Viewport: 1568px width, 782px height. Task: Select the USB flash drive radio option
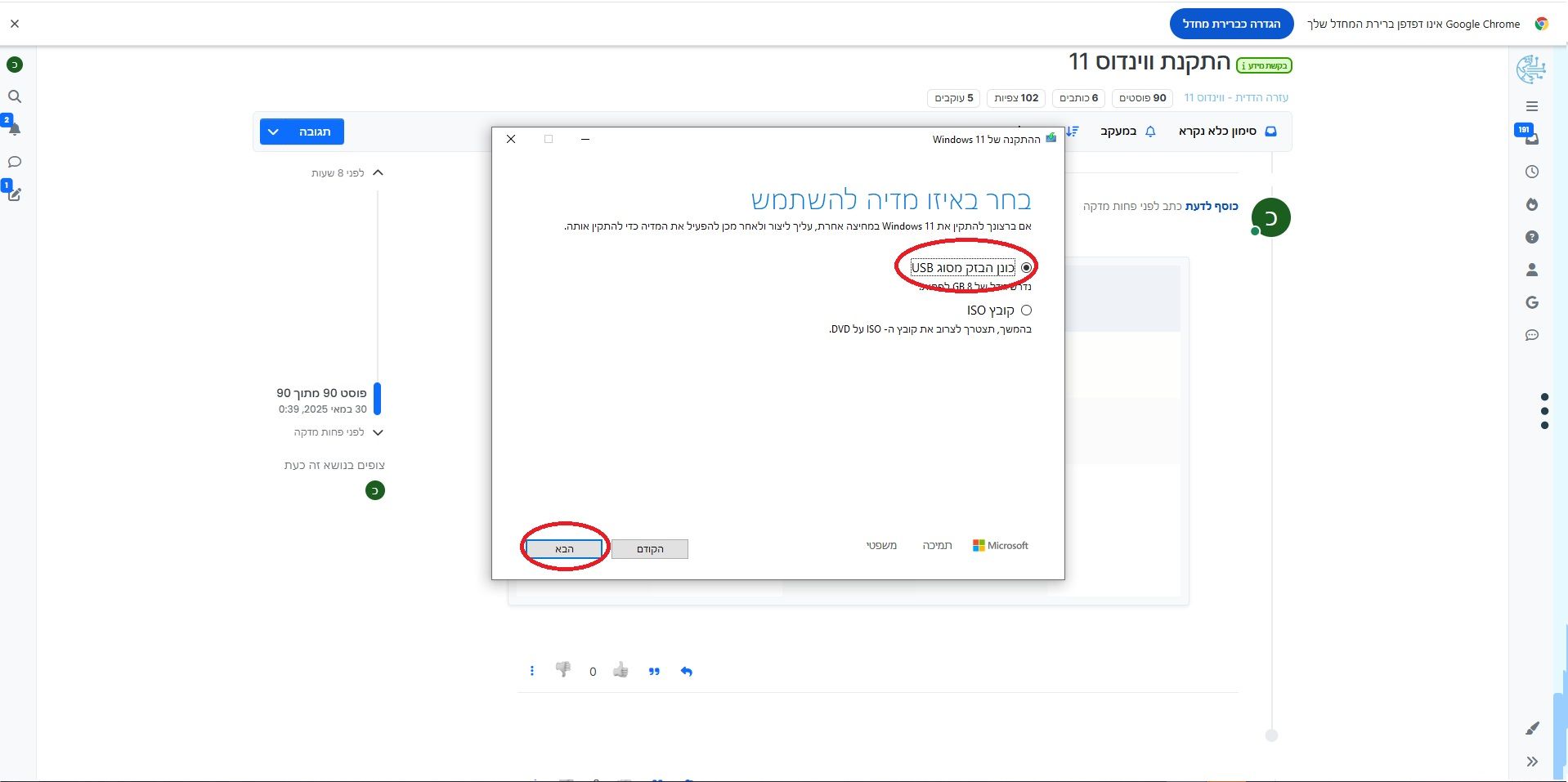[x=1026, y=267]
